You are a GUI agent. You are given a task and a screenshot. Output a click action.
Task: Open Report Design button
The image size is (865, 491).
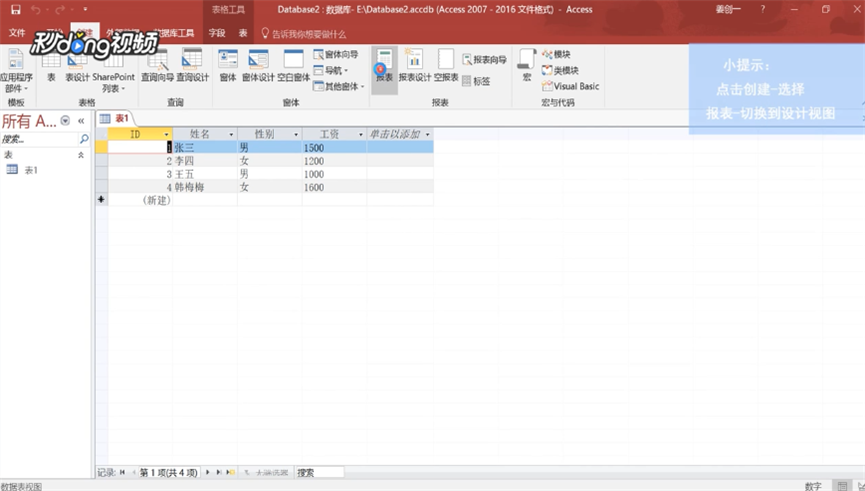[414, 66]
